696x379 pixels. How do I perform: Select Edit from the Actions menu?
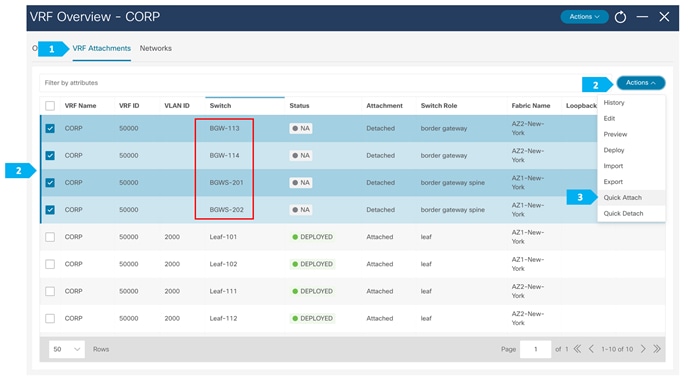coord(609,118)
